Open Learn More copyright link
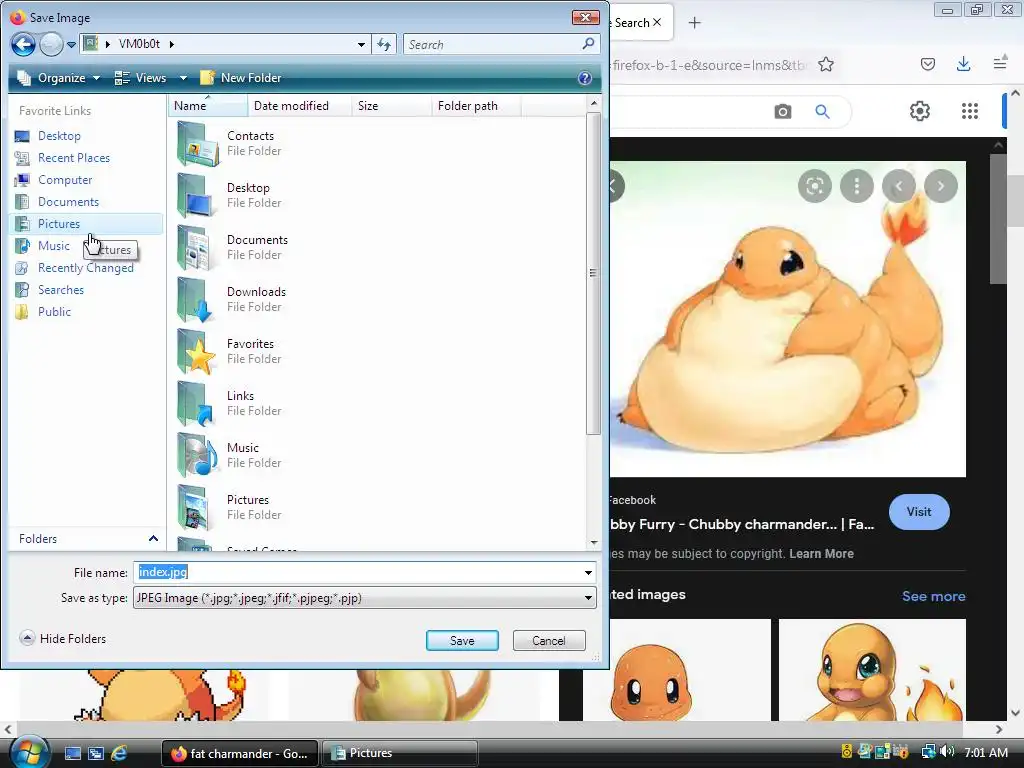 tap(821, 554)
